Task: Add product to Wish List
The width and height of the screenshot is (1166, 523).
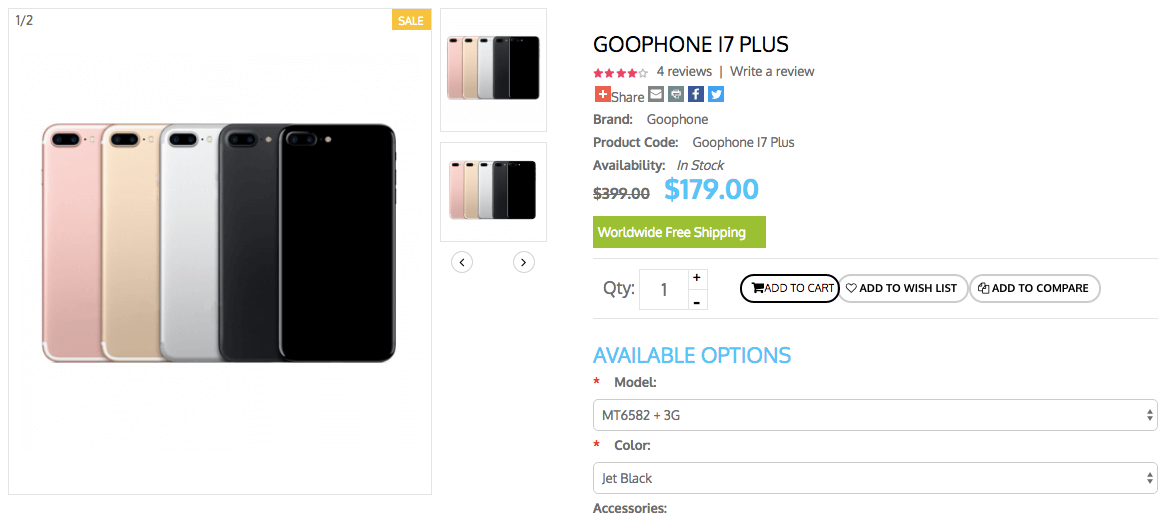Action: tap(903, 288)
